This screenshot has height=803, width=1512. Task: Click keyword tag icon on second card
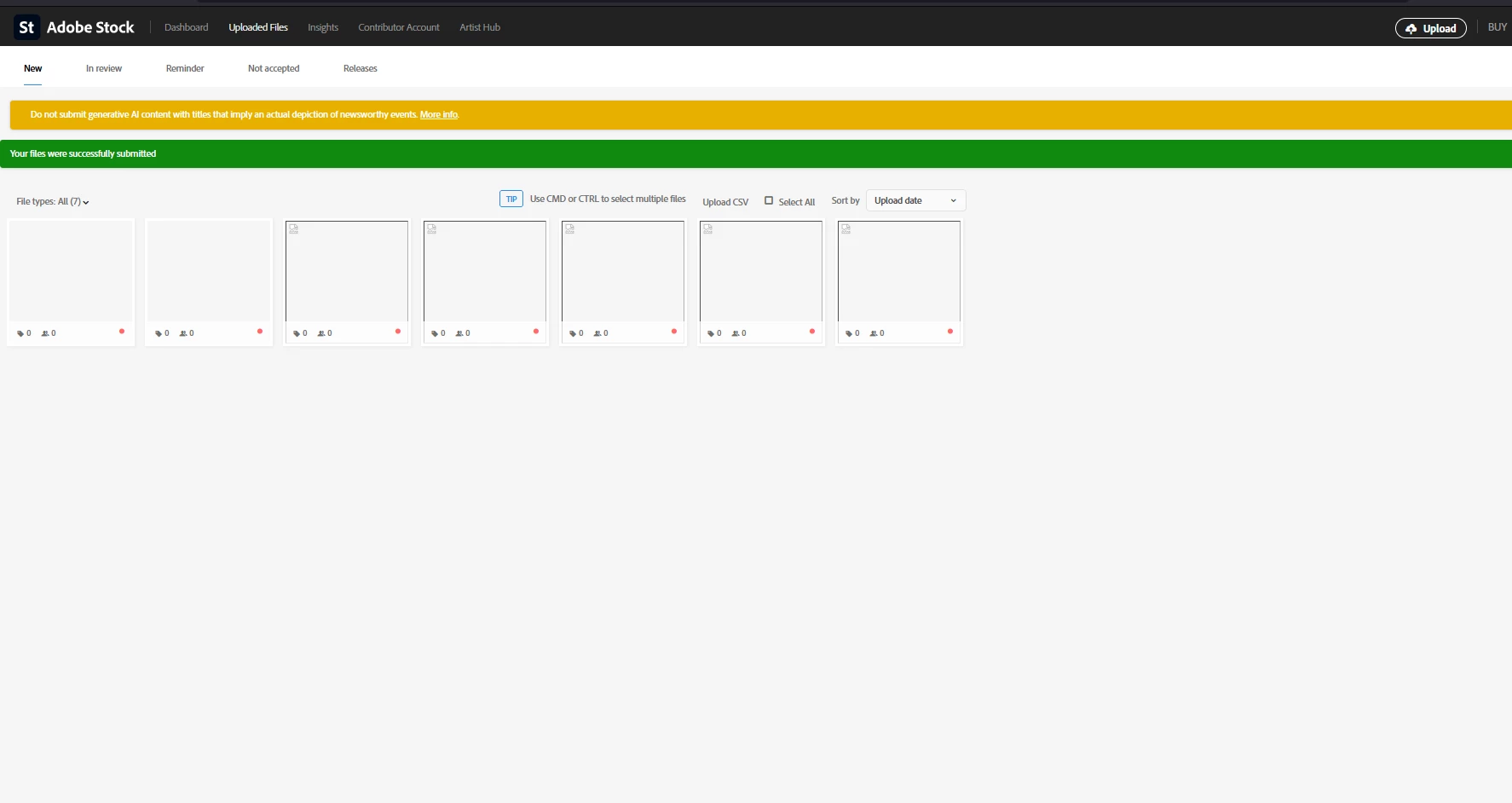coord(159,333)
